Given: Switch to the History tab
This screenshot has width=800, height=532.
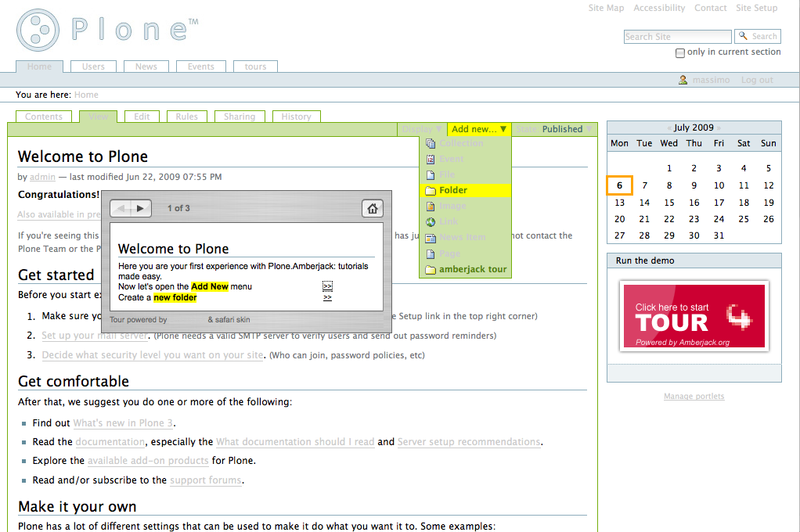Looking at the screenshot, I should coord(296,117).
